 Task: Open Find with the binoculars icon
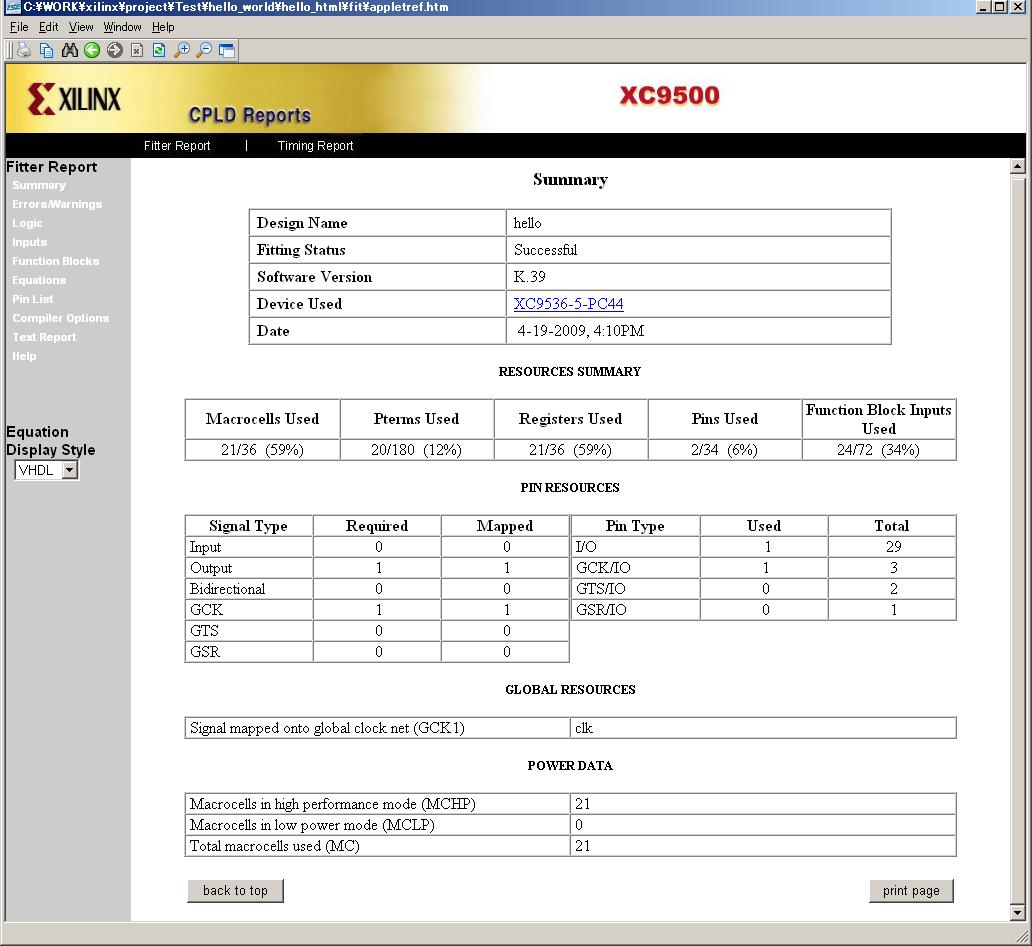coord(69,50)
